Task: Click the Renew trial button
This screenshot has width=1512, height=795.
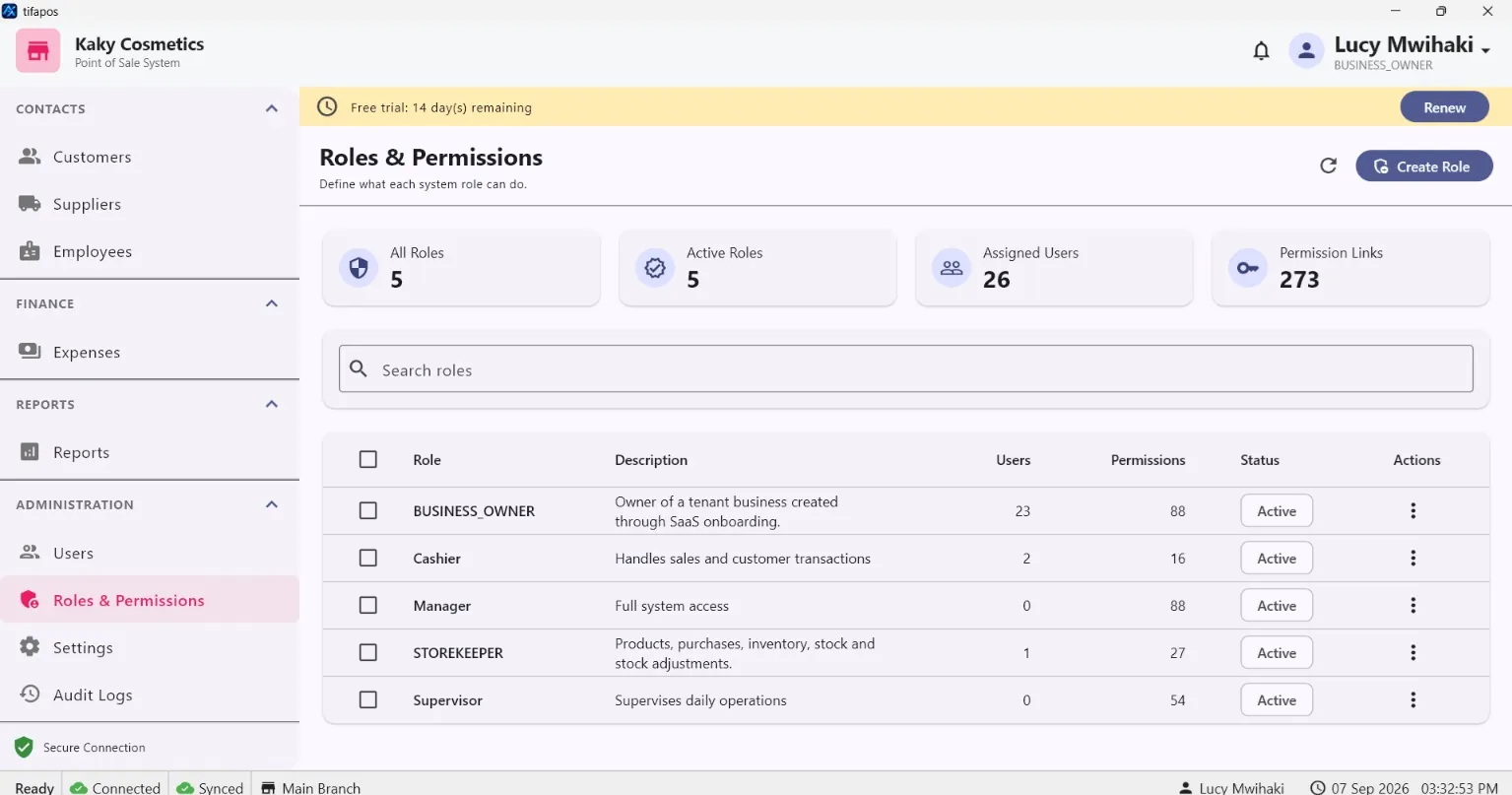Action: click(x=1444, y=107)
